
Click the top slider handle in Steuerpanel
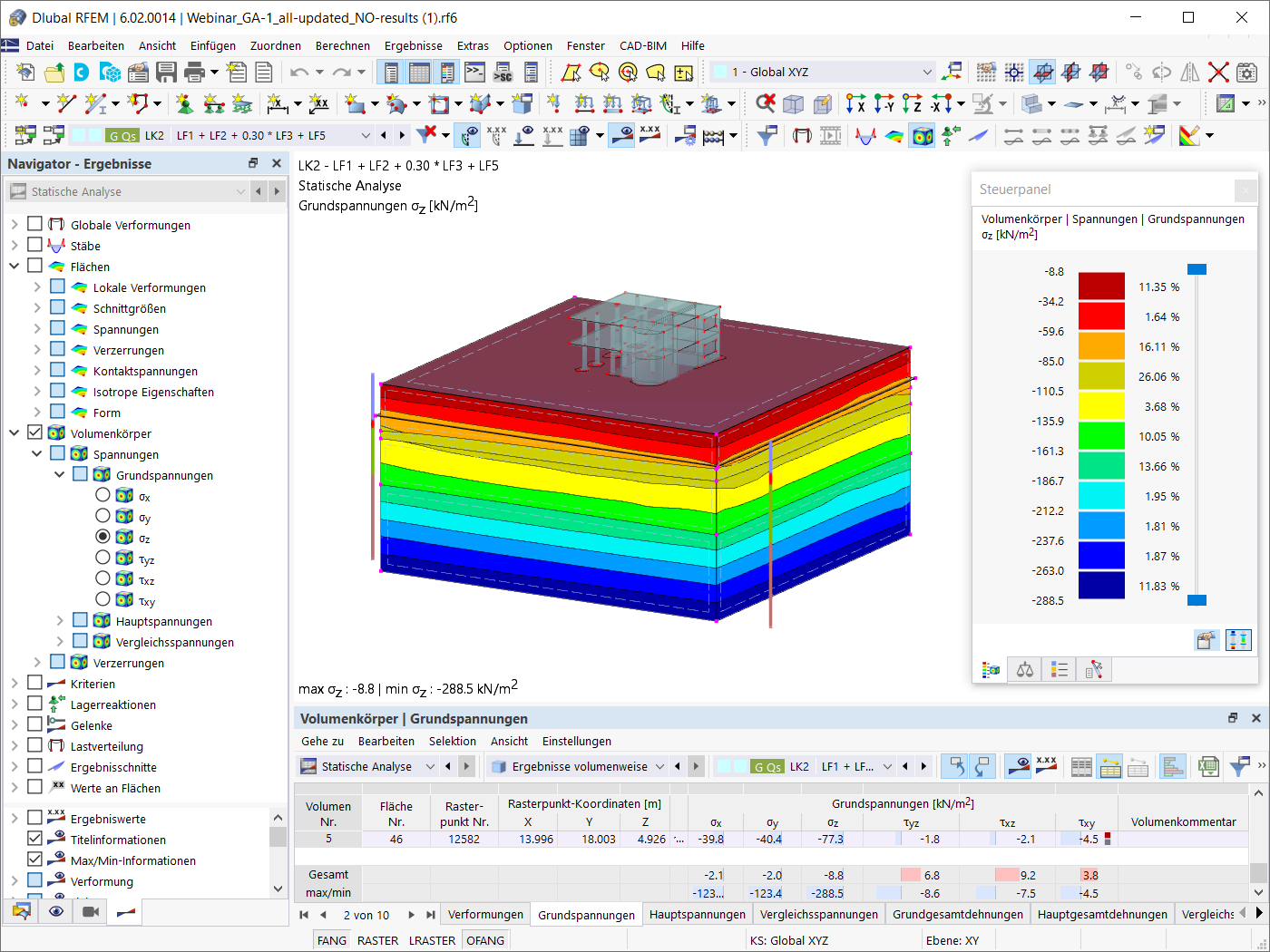1197,269
